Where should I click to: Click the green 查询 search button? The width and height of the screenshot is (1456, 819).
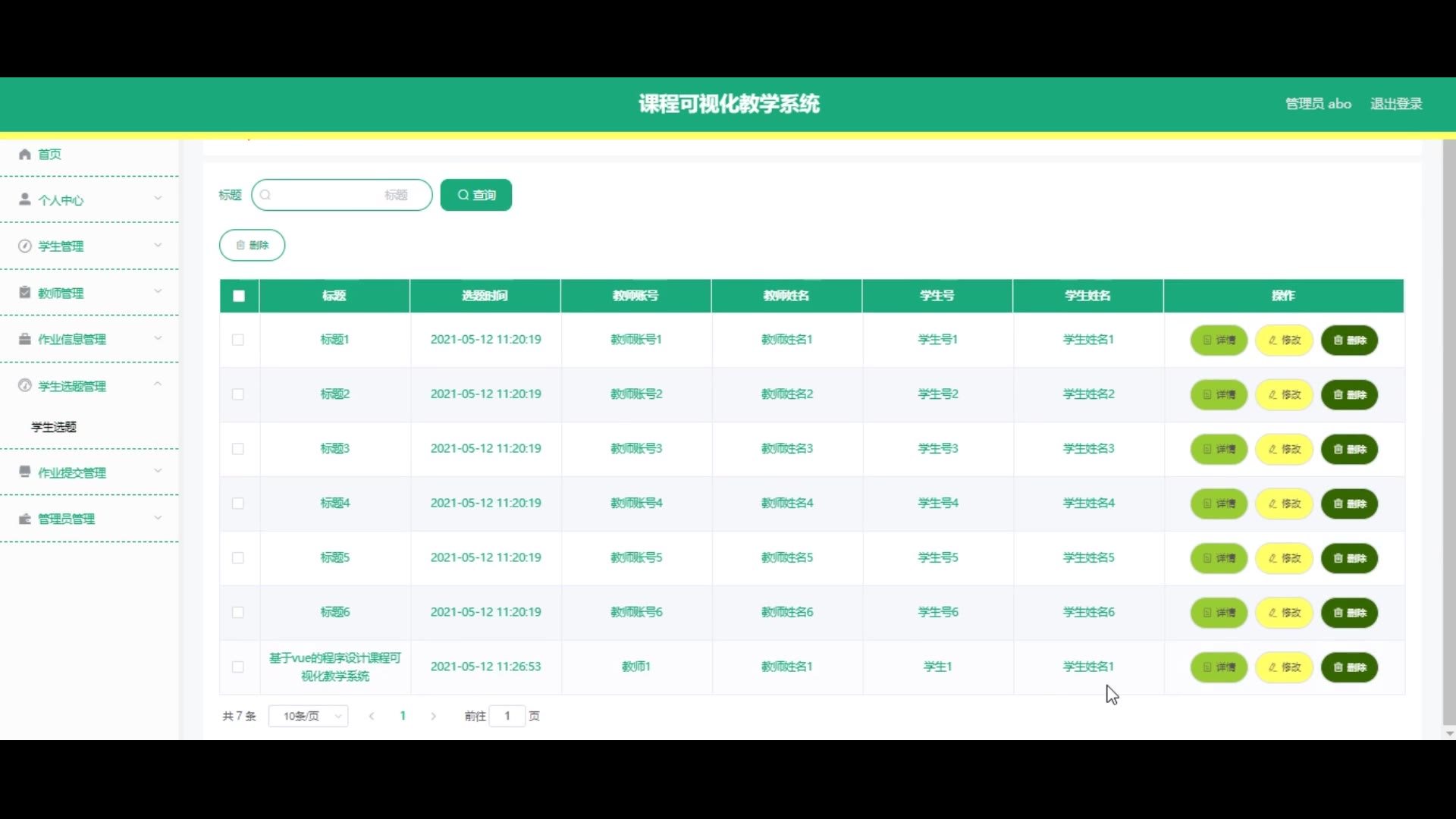476,195
